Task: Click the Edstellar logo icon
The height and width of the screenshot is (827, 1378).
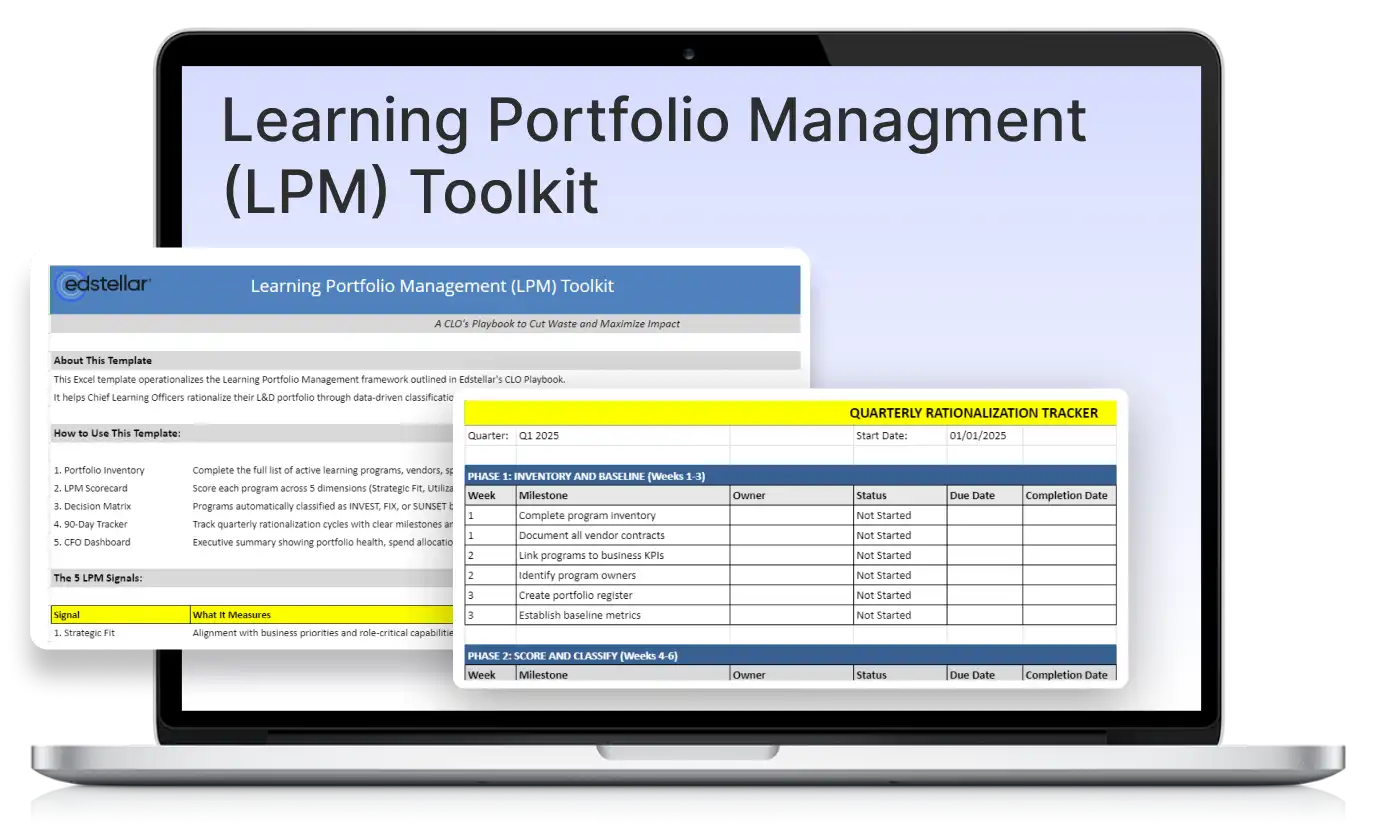Action: pyautogui.click(x=105, y=285)
